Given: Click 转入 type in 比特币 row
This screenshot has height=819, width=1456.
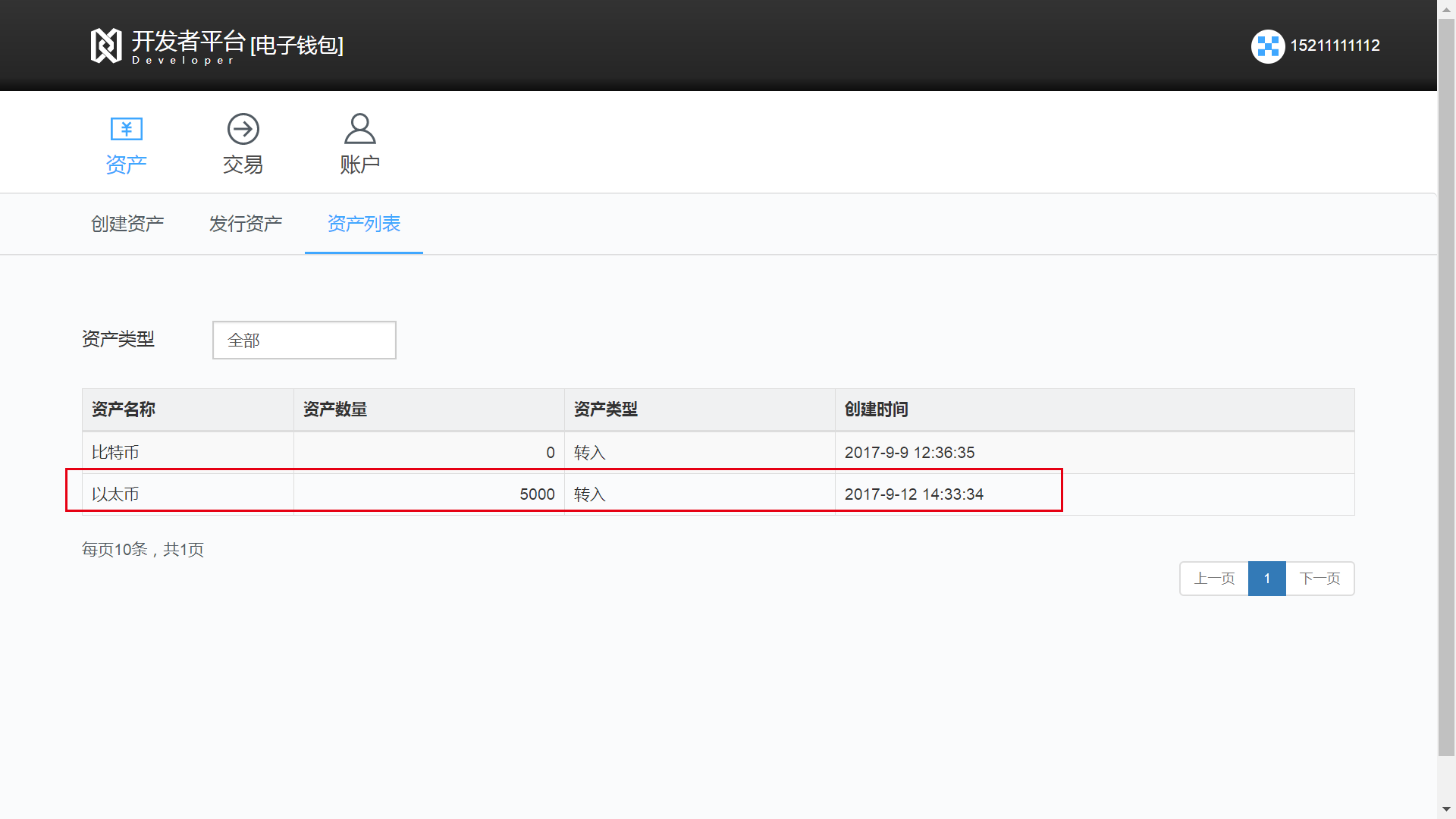Looking at the screenshot, I should click(590, 453).
